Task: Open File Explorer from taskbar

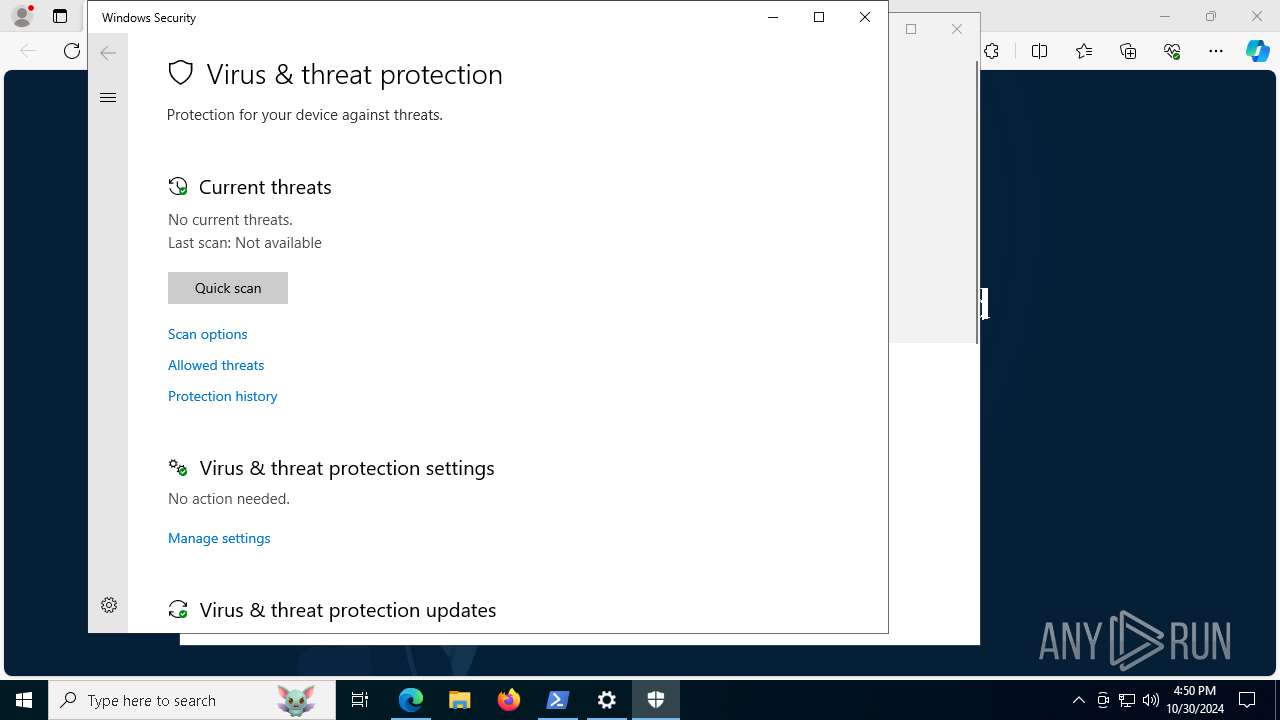Action: (460, 700)
